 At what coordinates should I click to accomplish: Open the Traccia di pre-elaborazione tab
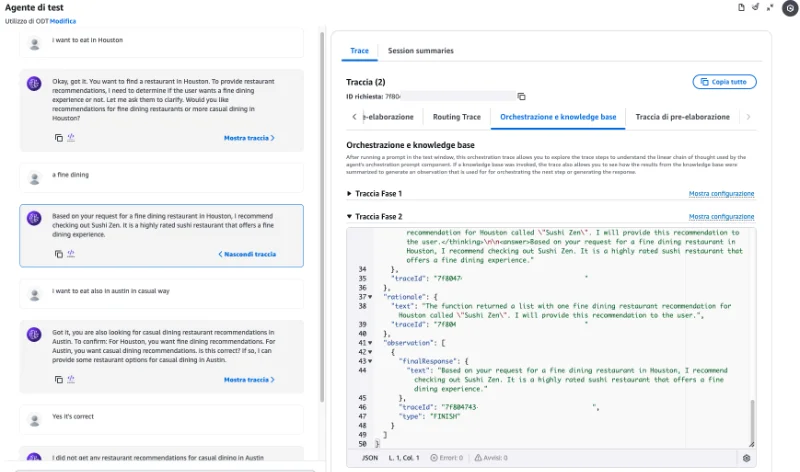tap(683, 117)
